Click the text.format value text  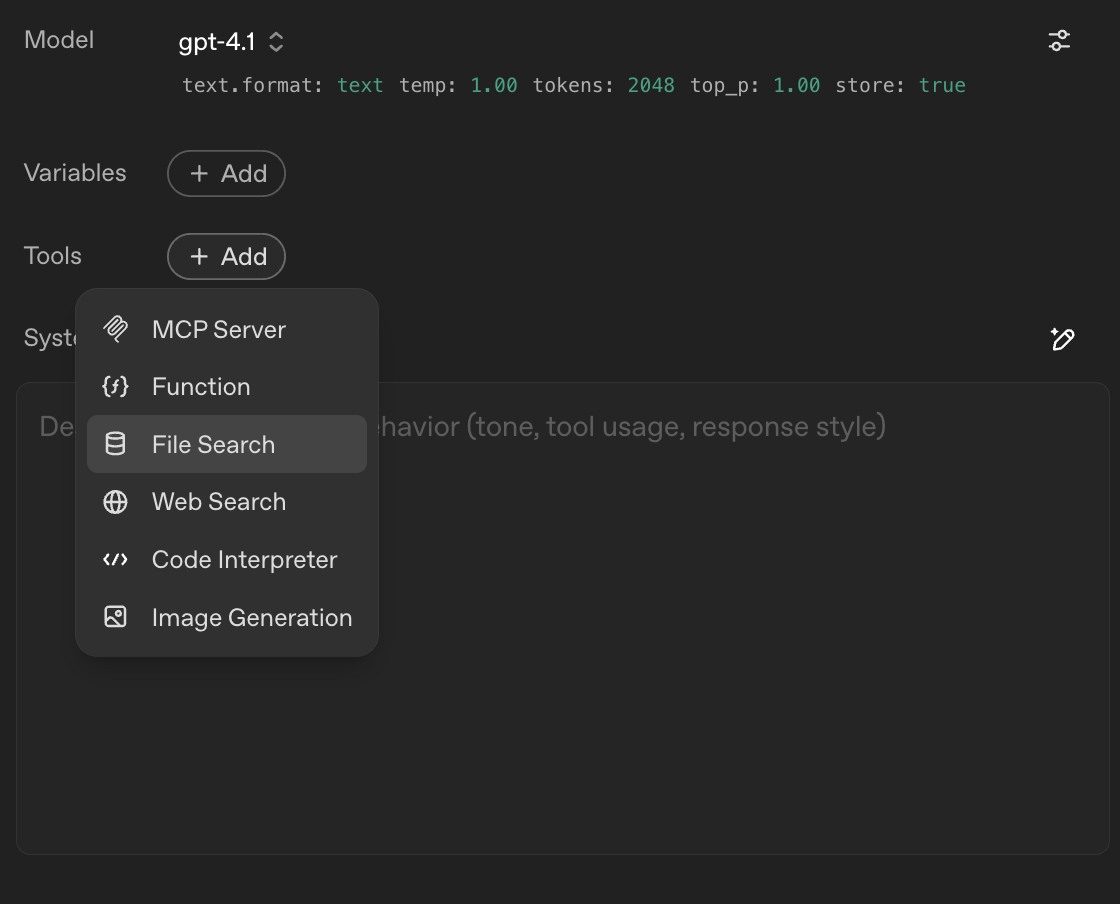tap(360, 86)
